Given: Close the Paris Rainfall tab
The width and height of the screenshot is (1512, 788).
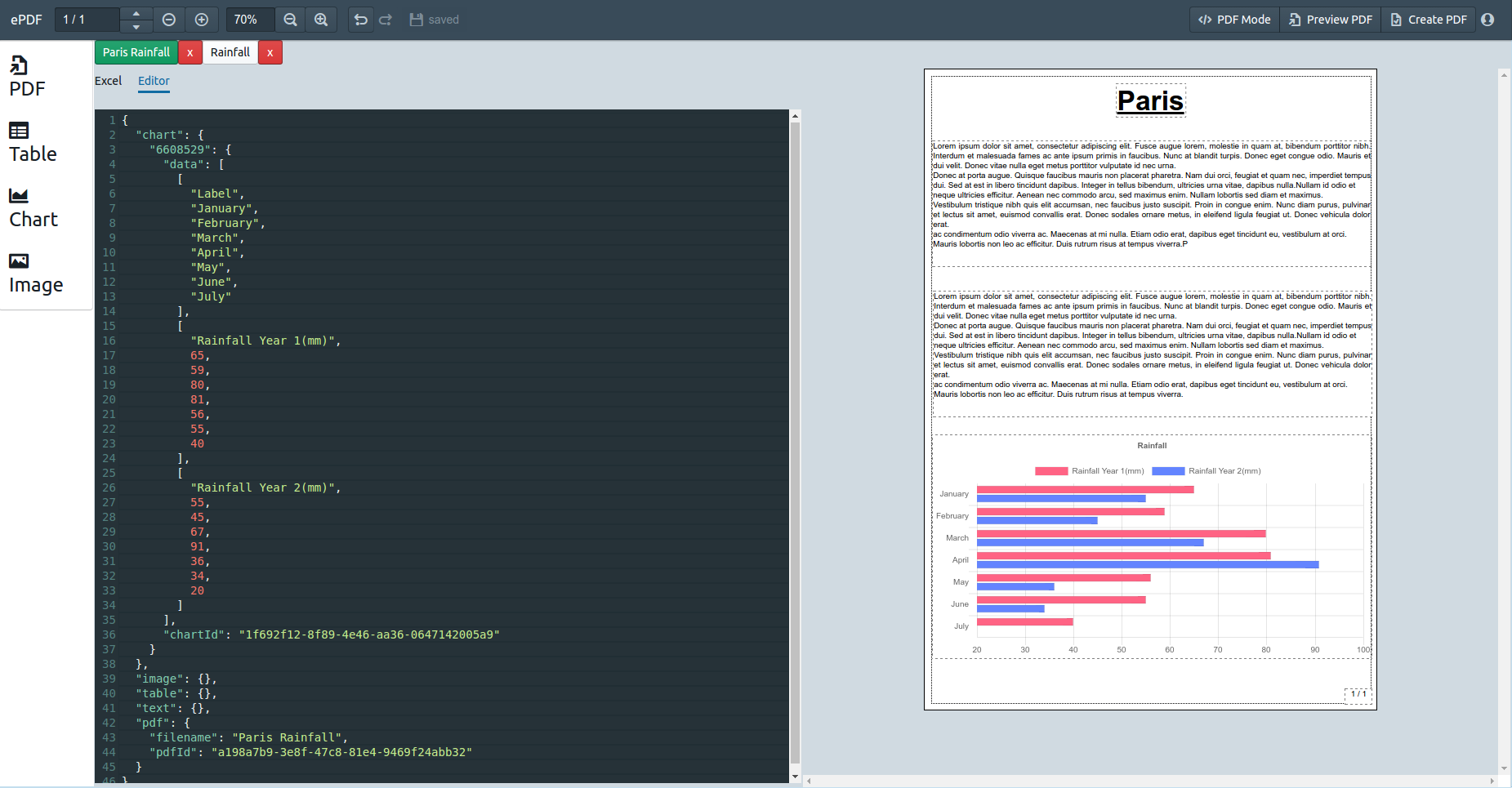Looking at the screenshot, I should coord(190,52).
